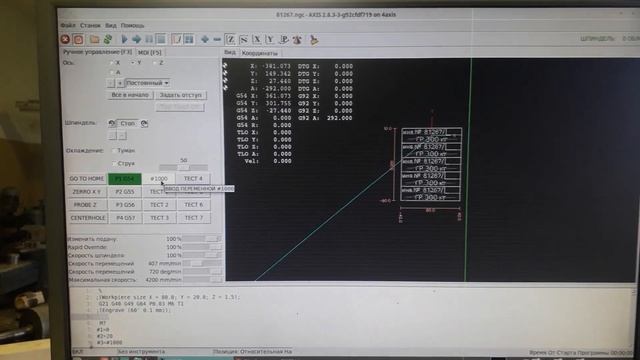Image resolution: width=640 pixels, height=360 pixels.
Task: Toggle the red Emergency Stop toolbar icon
Action: pos(65,39)
